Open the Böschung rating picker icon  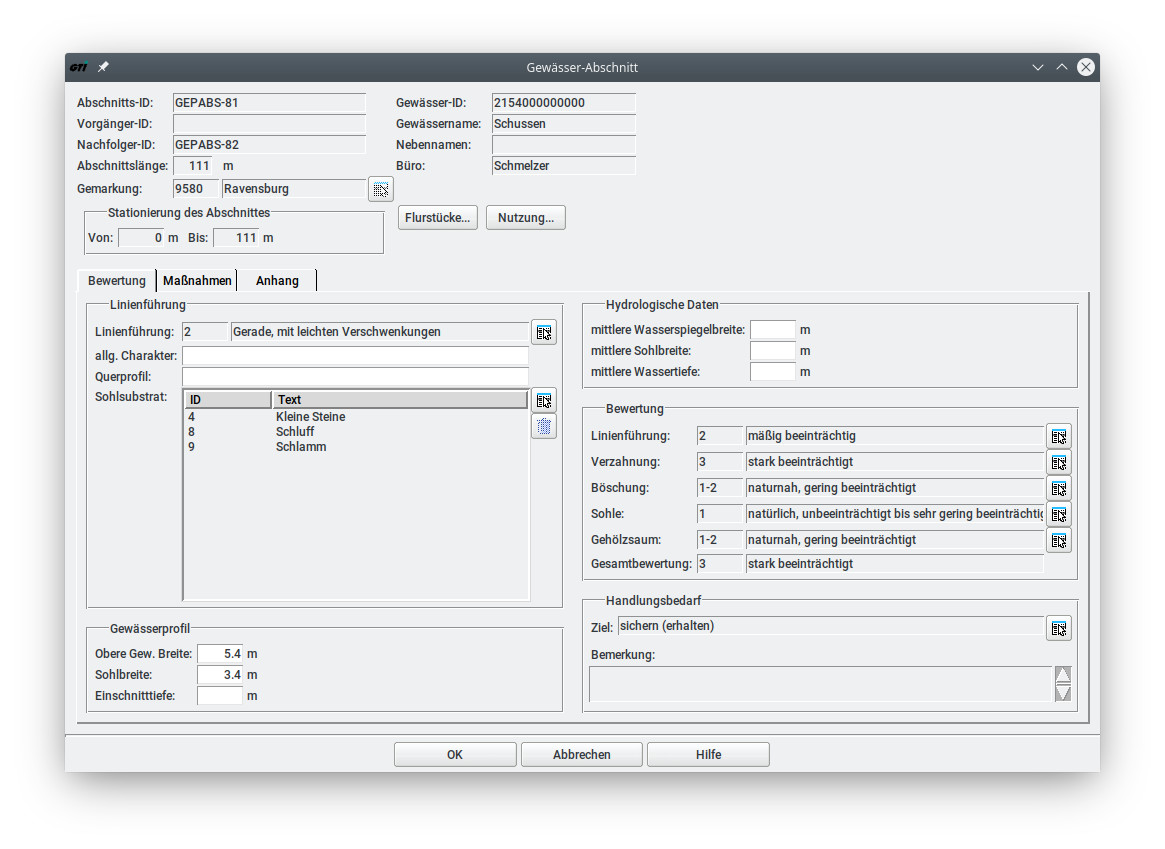[x=1059, y=488]
